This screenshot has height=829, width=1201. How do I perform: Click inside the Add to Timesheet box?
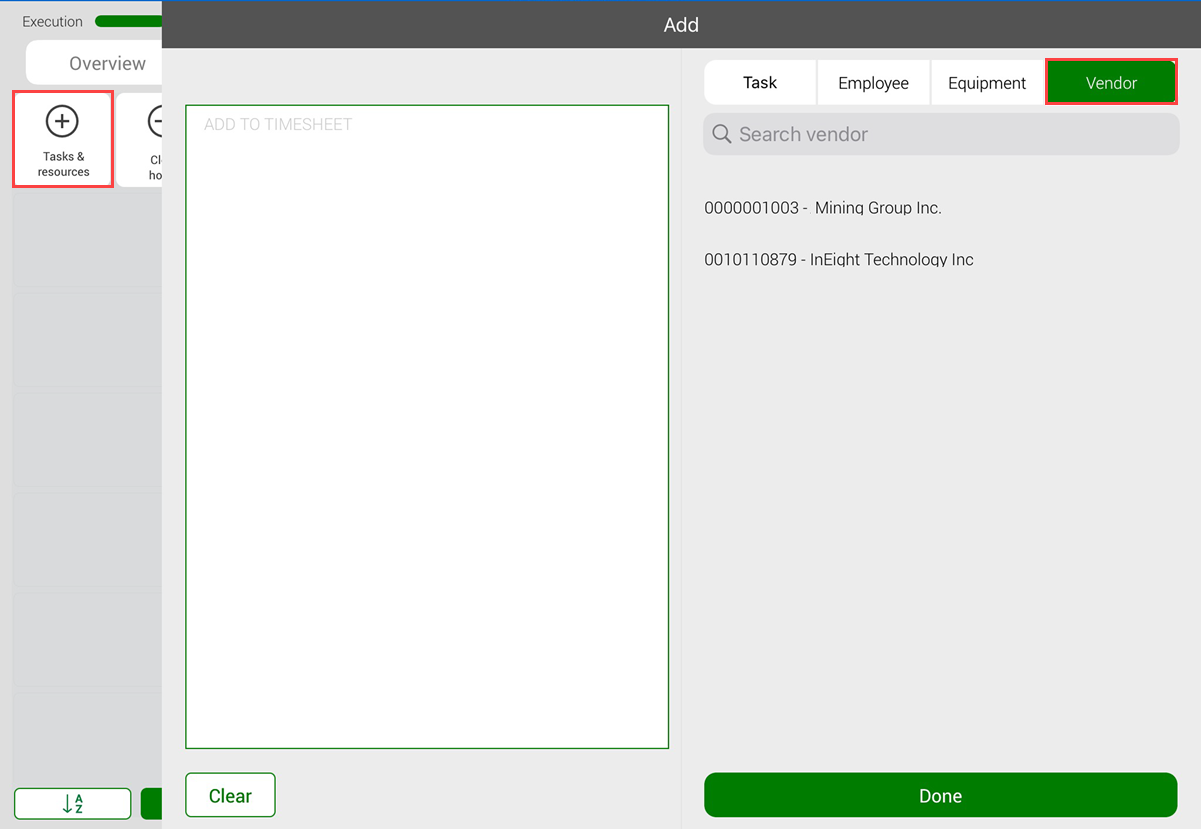click(x=427, y=427)
